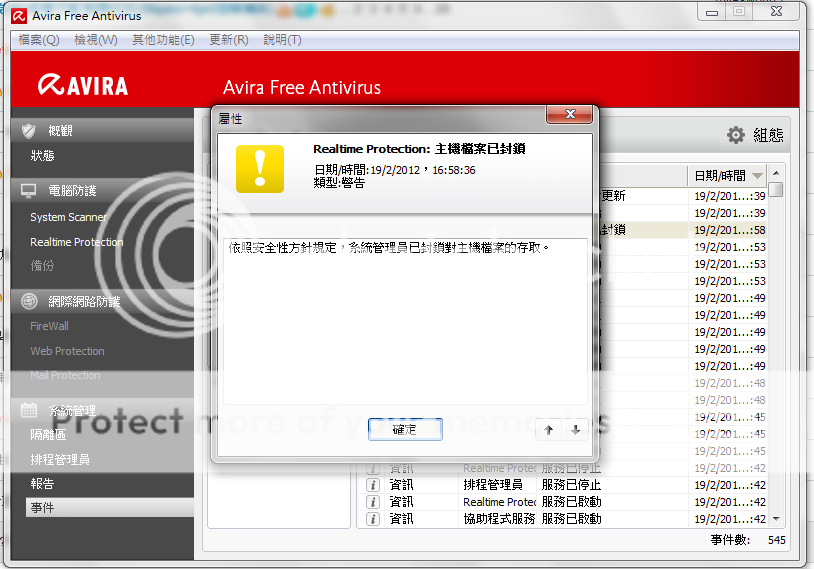814x569 pixels.
Task: Click the down arrow in properties dialog
Action: coord(575,429)
